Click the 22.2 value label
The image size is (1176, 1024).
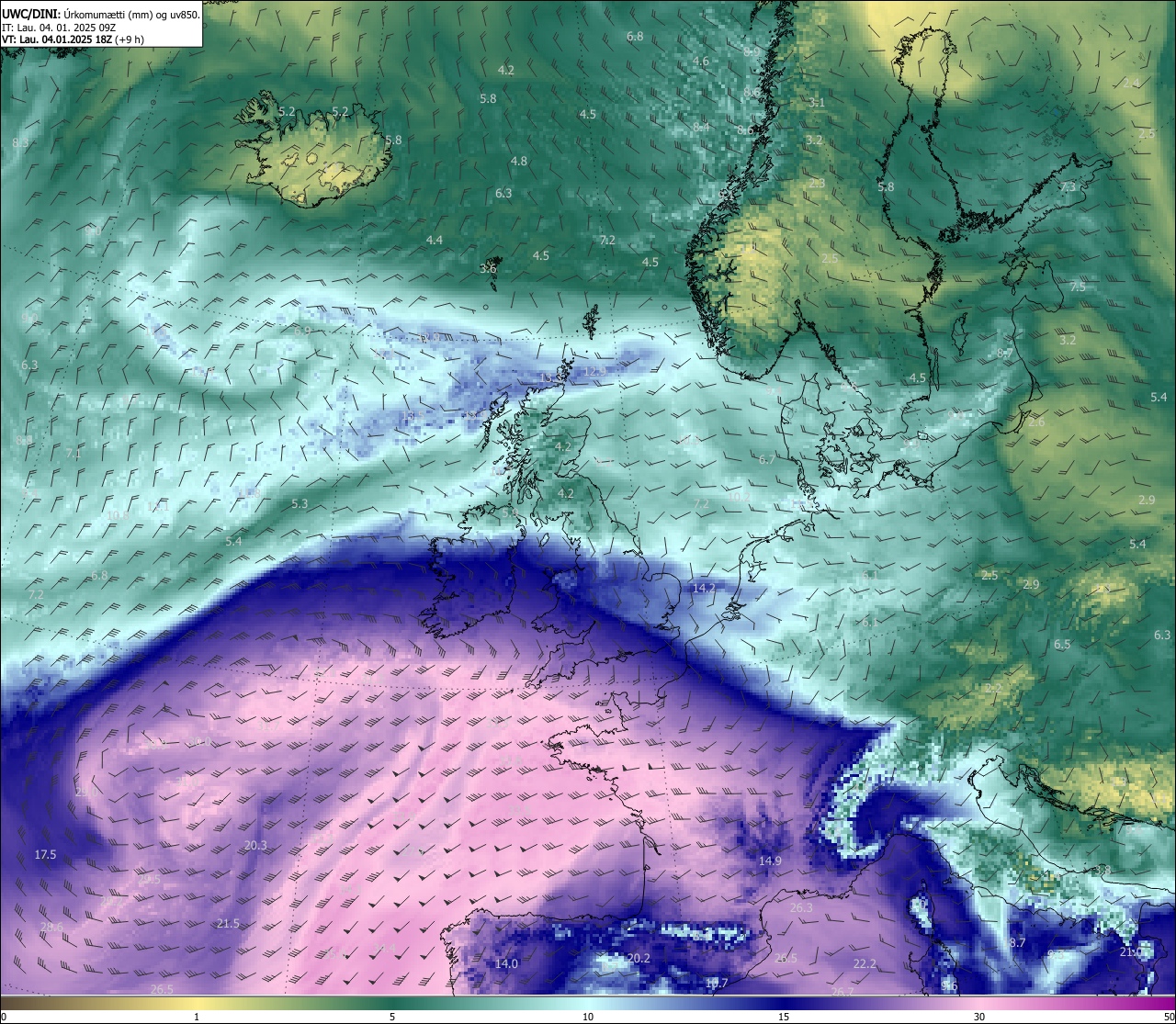pyautogui.click(x=865, y=963)
